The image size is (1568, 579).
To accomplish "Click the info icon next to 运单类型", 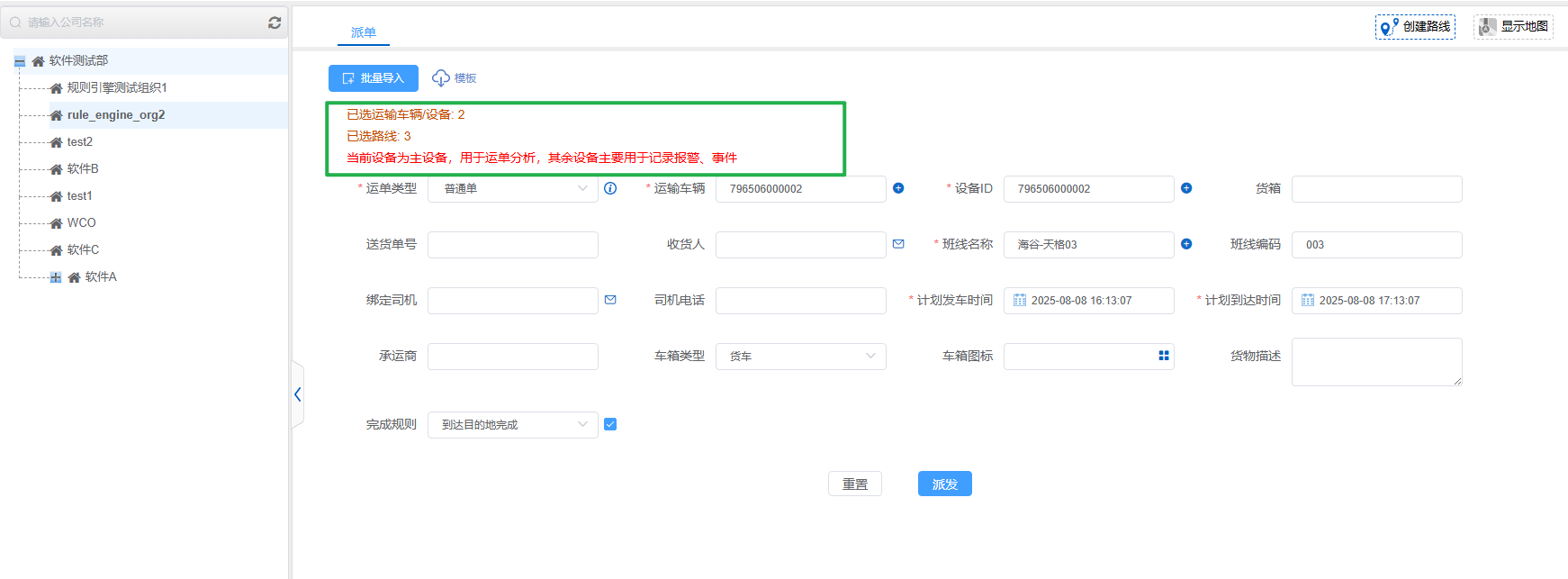I will pyautogui.click(x=610, y=188).
